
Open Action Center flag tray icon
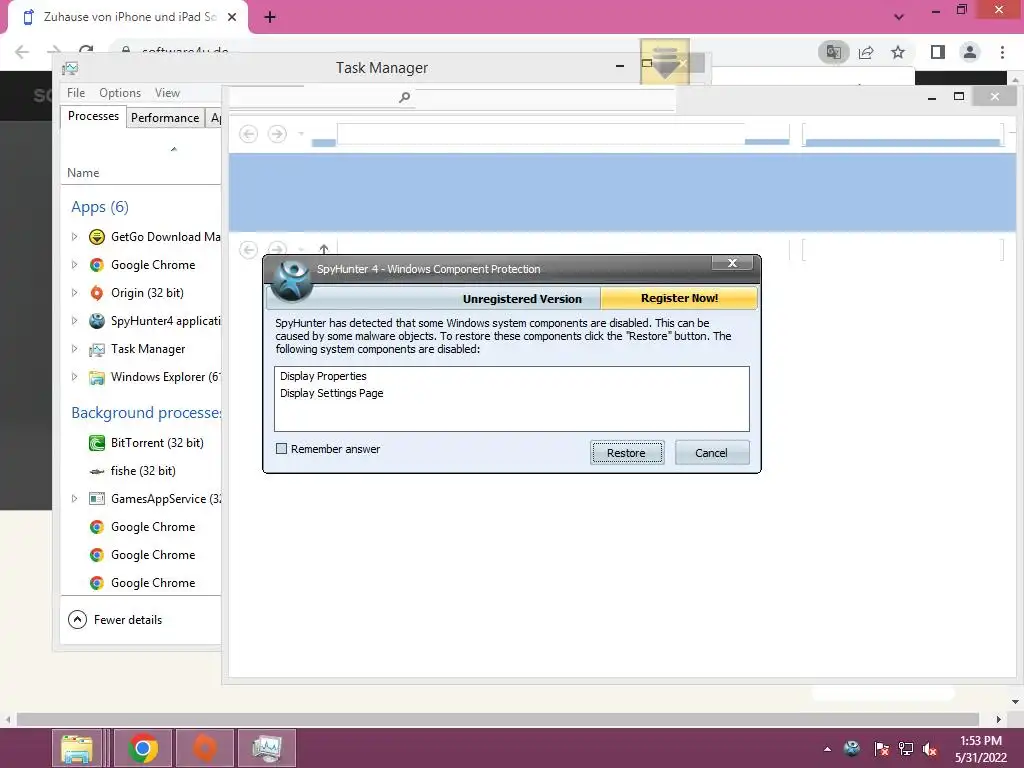pyautogui.click(x=881, y=749)
